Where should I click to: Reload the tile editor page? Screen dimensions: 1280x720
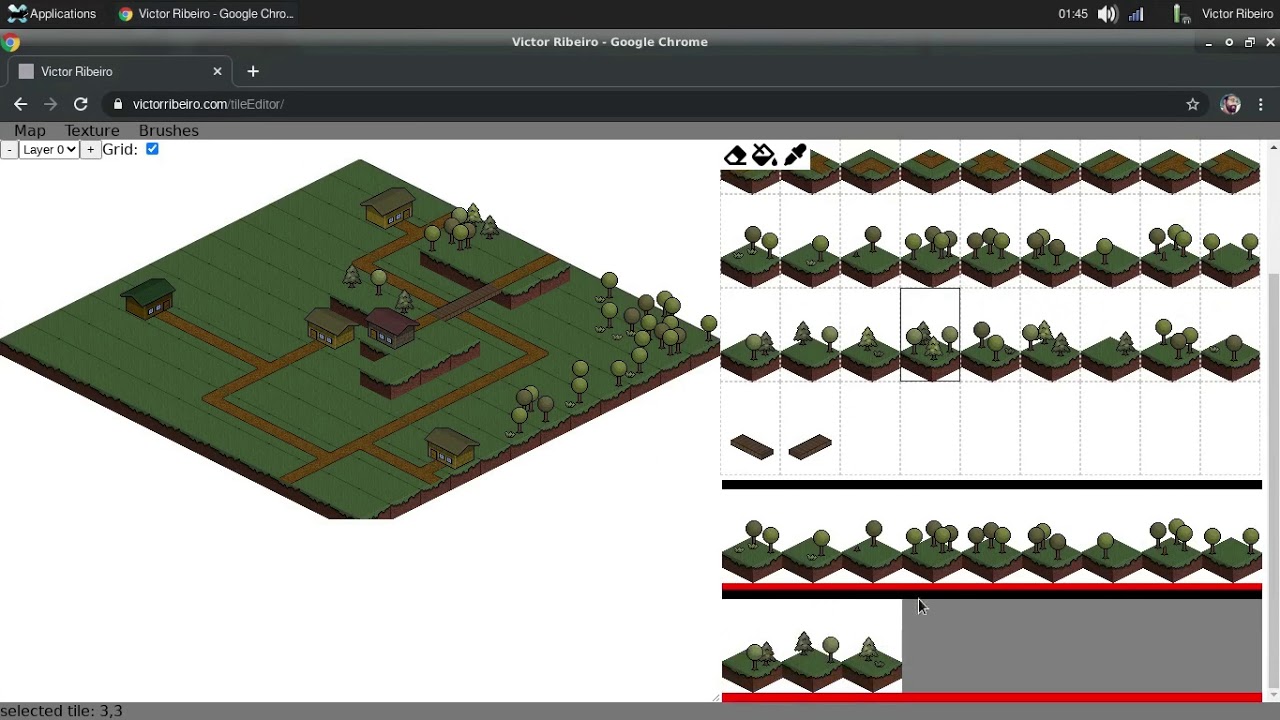pos(81,104)
